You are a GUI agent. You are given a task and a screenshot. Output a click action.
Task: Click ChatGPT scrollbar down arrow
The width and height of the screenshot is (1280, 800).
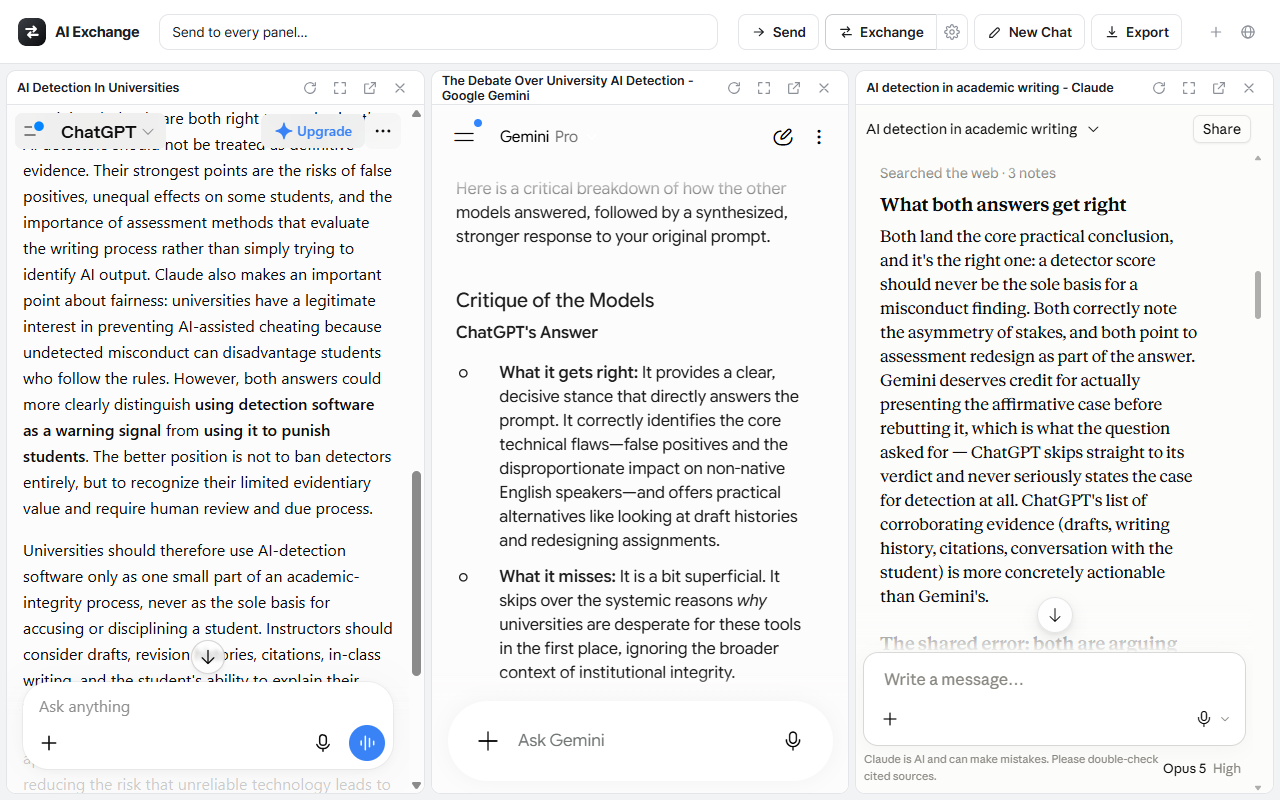click(x=416, y=786)
